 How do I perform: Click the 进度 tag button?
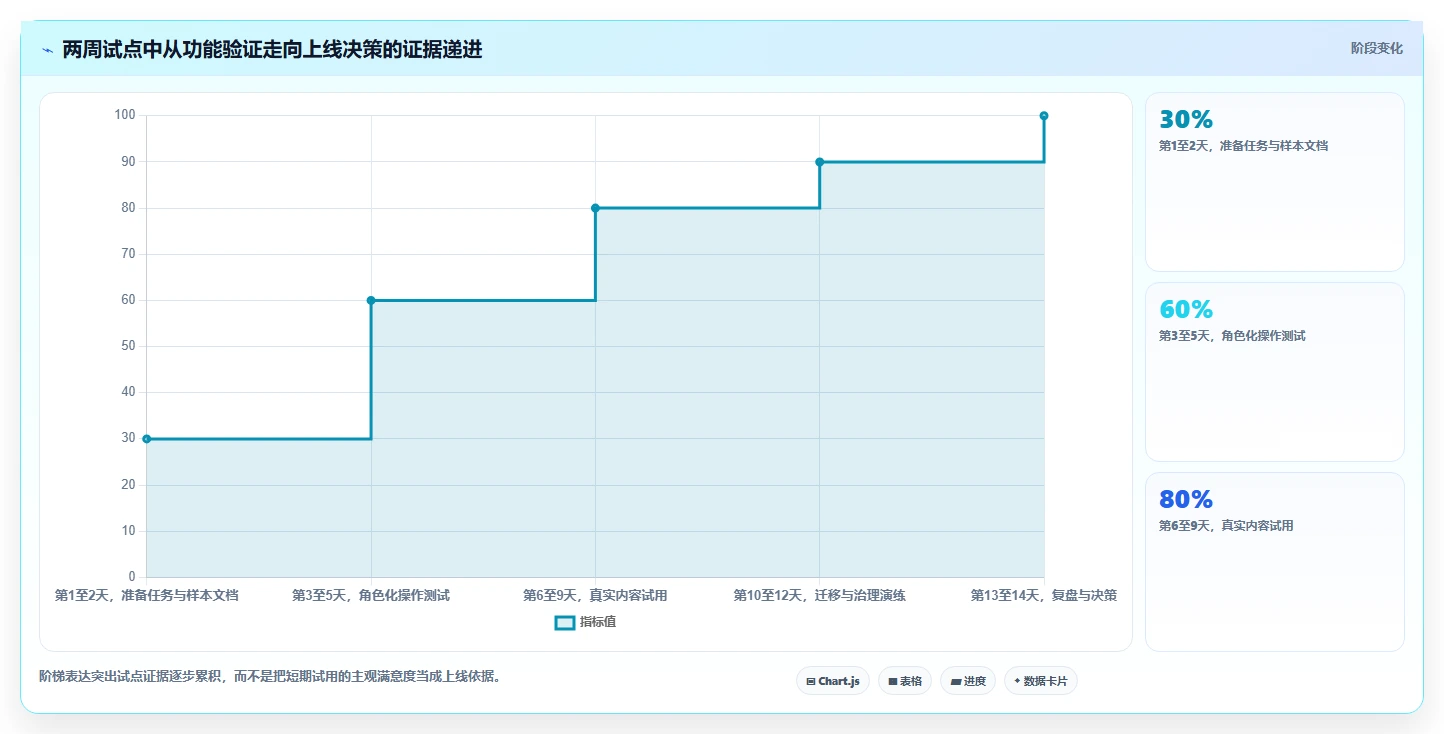pyautogui.click(x=968, y=681)
